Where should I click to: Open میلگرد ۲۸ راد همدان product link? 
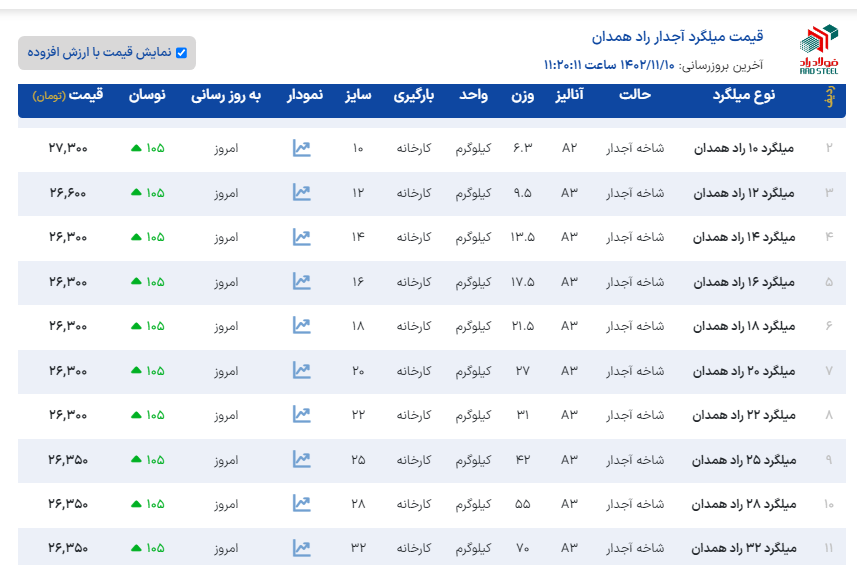[x=744, y=504]
